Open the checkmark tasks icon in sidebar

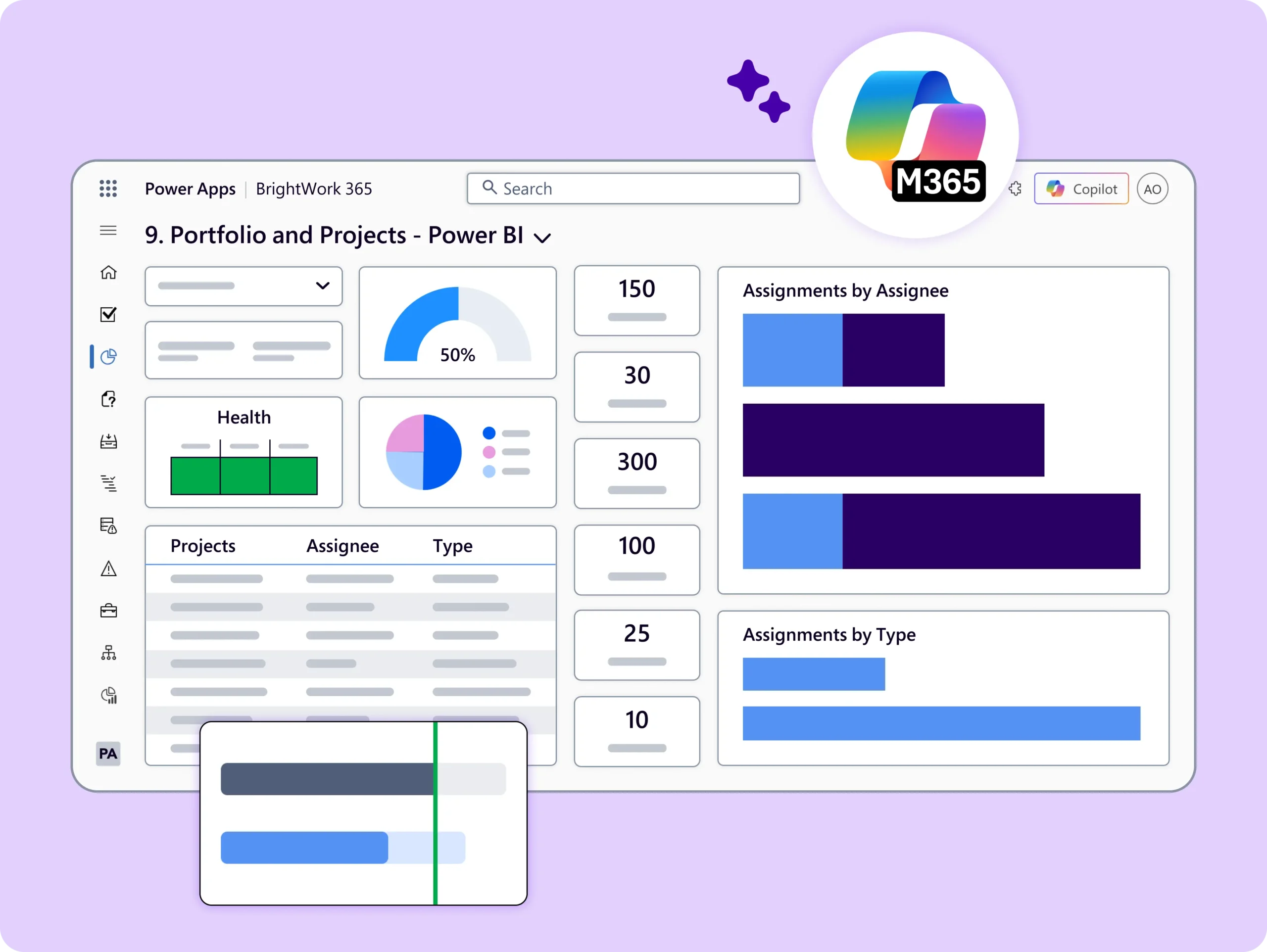(x=108, y=315)
